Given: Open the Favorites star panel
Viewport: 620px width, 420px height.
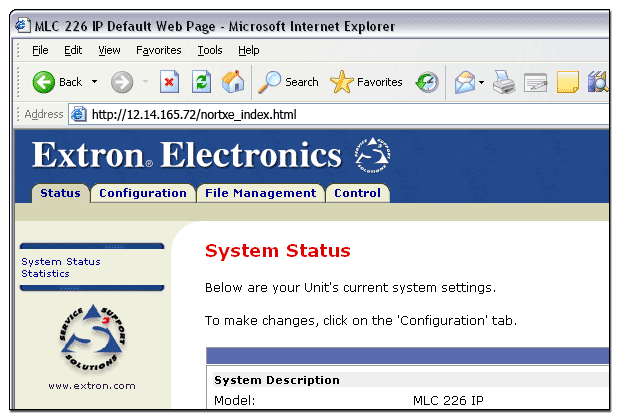Looking at the screenshot, I should (x=367, y=82).
